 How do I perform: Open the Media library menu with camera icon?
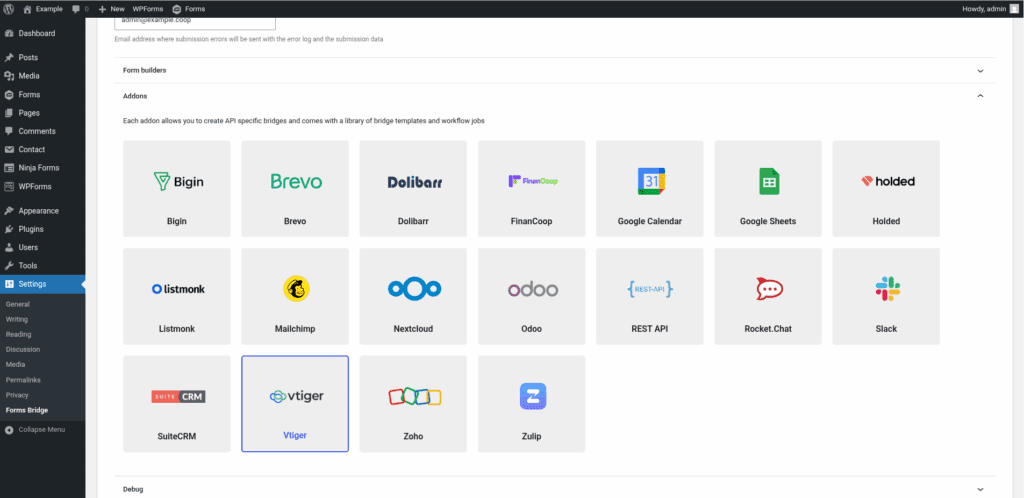pyautogui.click(x=42, y=76)
